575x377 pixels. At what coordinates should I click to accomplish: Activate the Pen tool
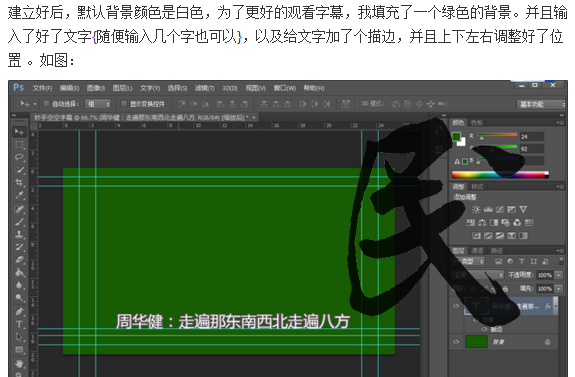[19, 311]
